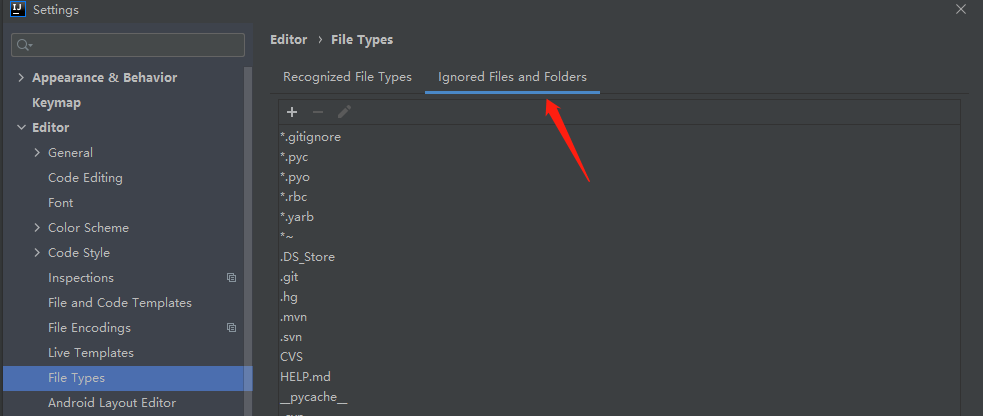Screen dimensions: 983x416
Task: Click the copy icon beside File Encodings
Action: [x=231, y=328]
